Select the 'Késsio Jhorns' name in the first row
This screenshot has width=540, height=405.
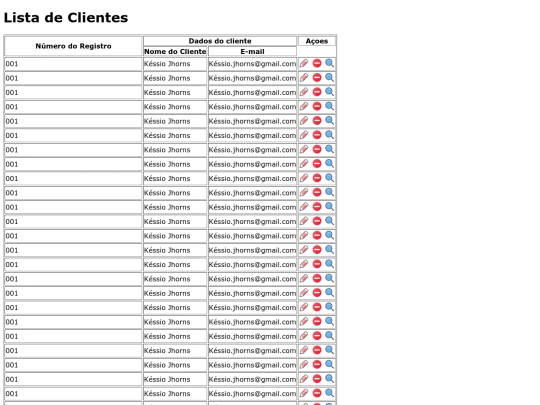pos(167,64)
